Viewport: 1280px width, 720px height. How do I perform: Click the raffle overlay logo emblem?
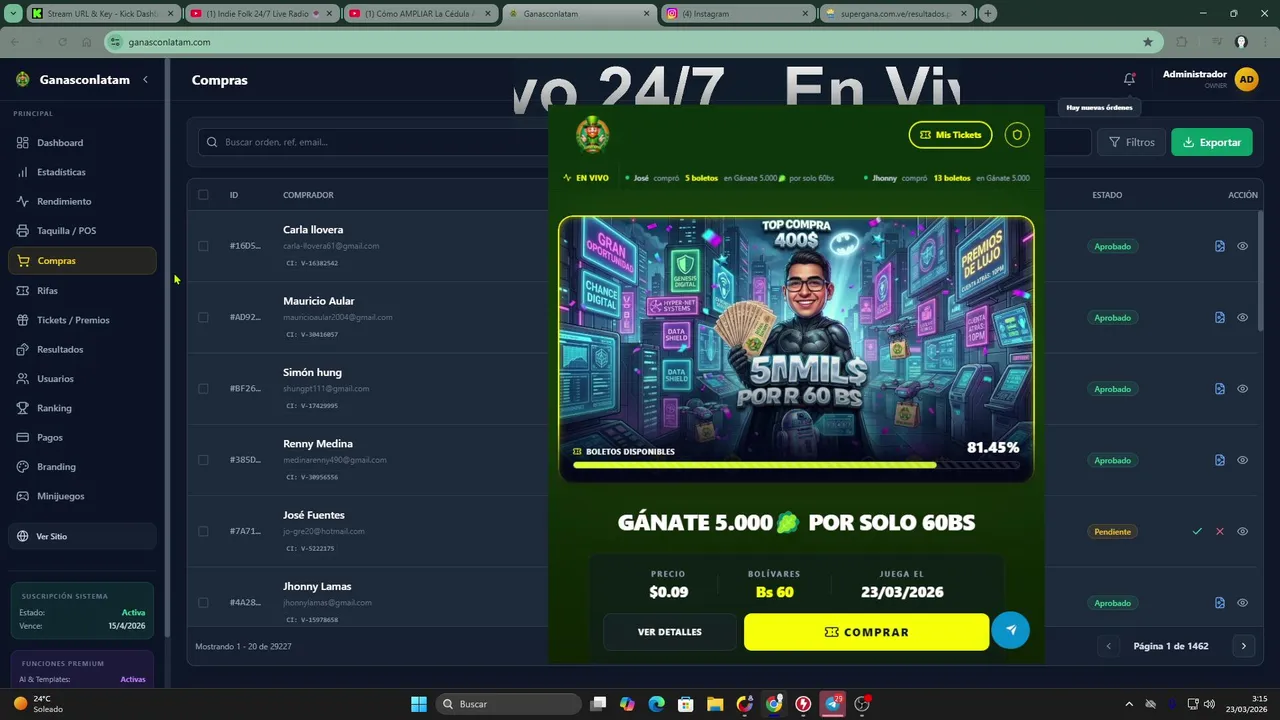pos(592,134)
